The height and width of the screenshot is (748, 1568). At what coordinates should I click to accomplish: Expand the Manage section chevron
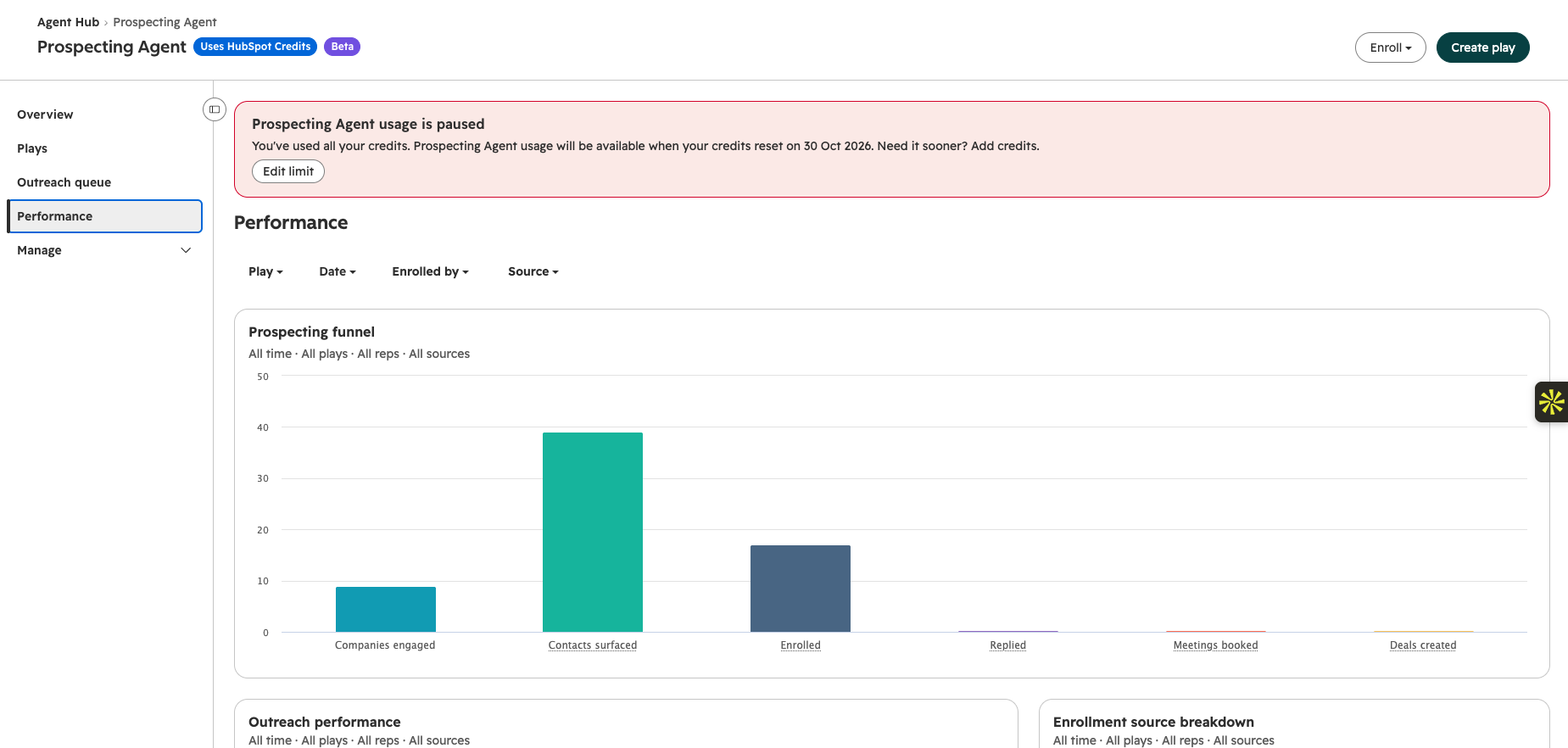[x=187, y=250]
